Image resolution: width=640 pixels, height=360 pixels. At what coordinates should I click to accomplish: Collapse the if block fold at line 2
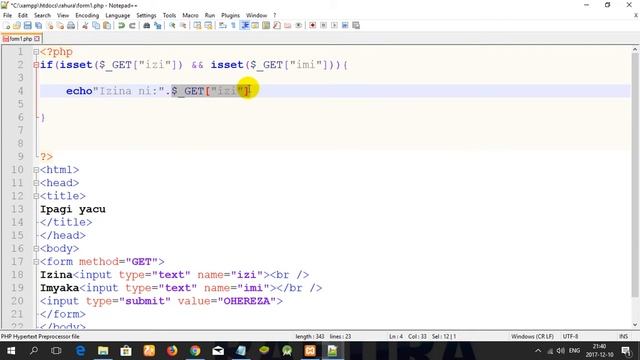click(36, 65)
